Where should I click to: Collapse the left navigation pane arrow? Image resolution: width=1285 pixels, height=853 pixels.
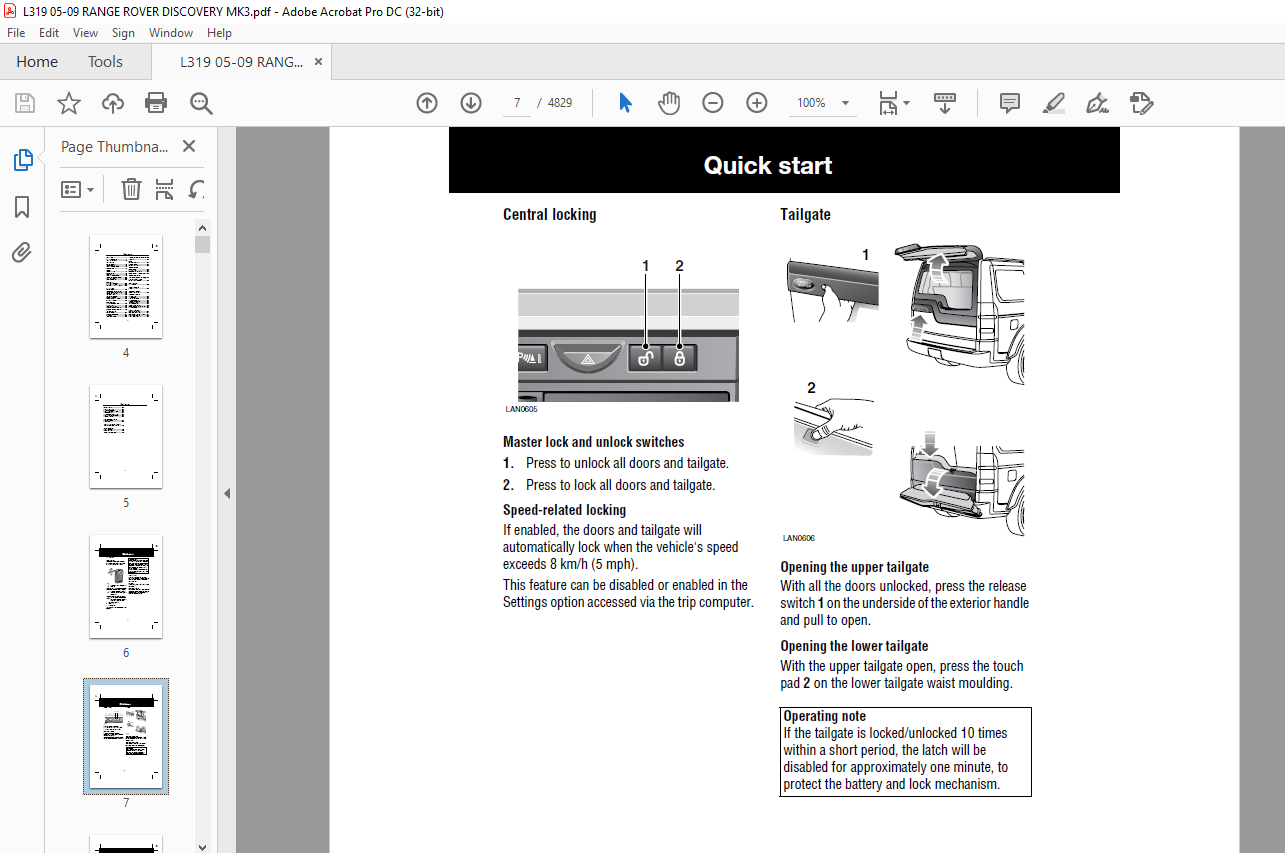pyautogui.click(x=227, y=493)
